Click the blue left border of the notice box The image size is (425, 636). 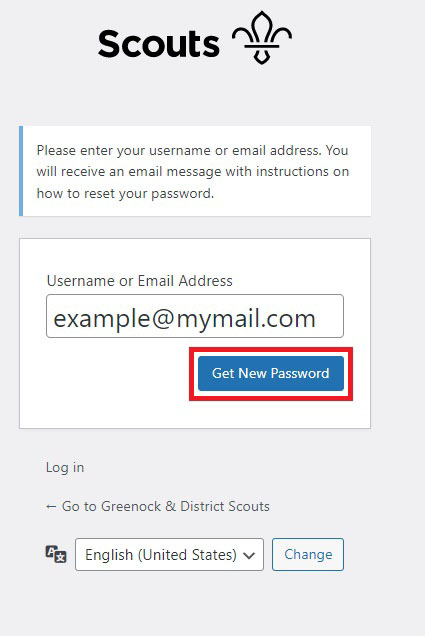tap(21, 171)
